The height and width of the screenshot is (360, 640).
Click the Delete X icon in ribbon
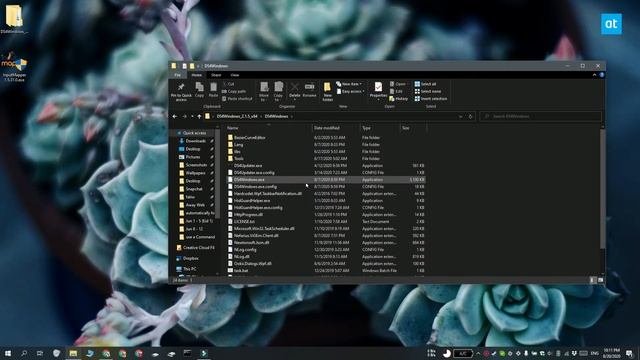pos(294,87)
